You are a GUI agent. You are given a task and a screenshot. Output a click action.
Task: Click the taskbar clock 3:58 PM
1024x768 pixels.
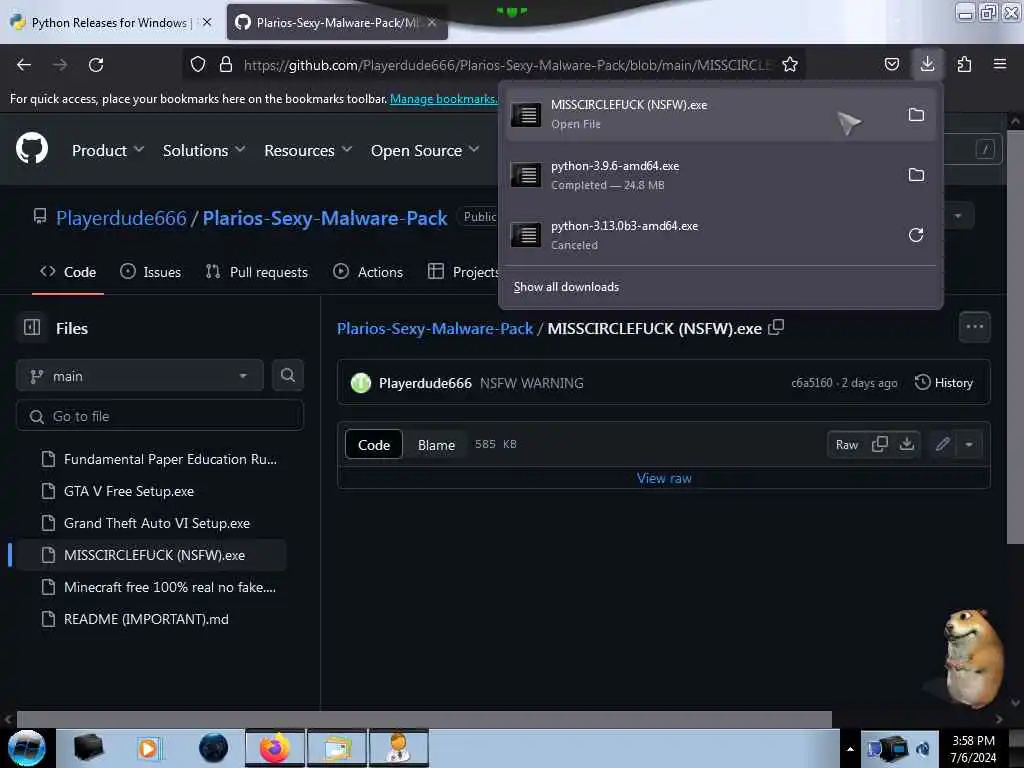click(973, 741)
